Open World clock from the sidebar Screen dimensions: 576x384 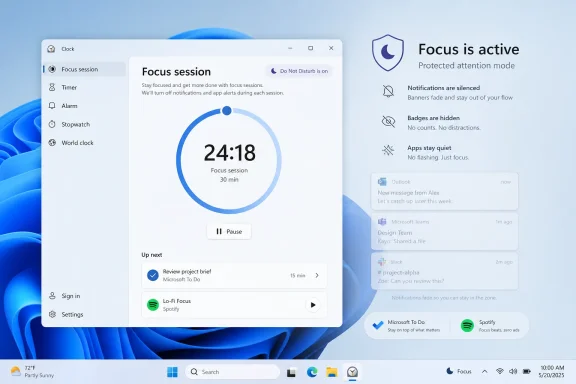[84, 143]
